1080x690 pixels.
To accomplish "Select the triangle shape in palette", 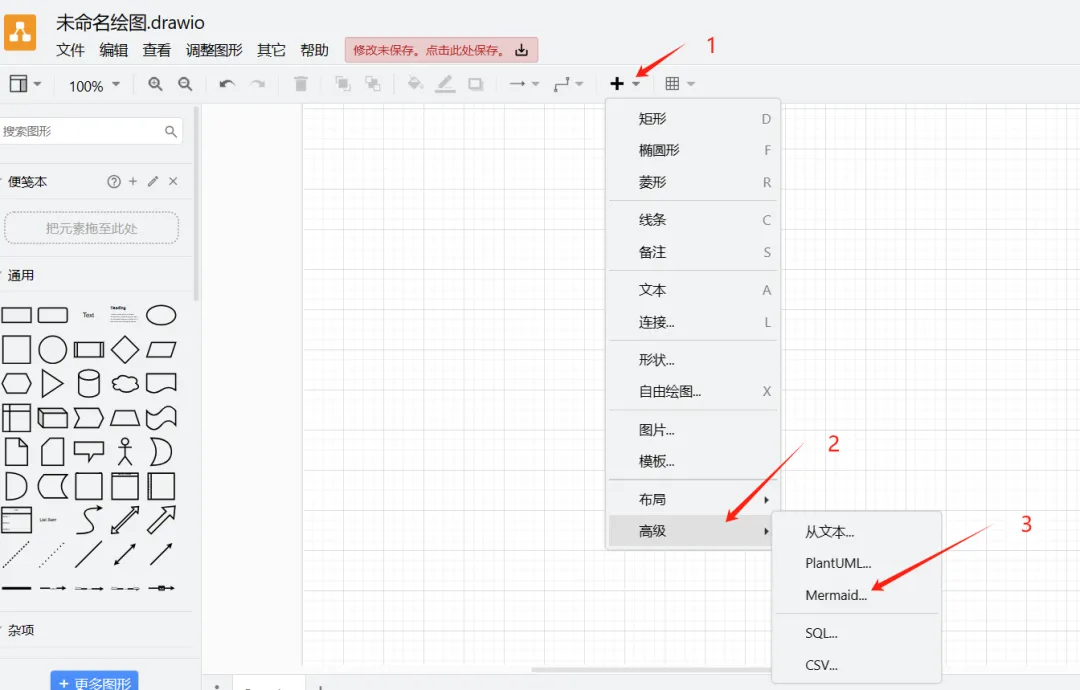I will tap(52, 384).
